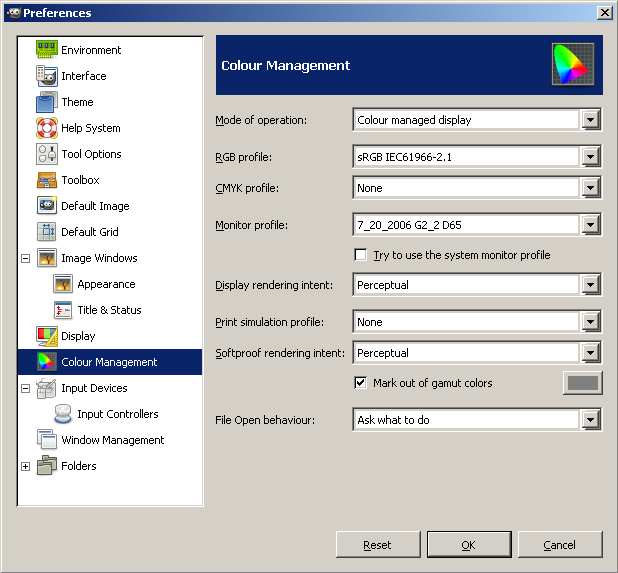Screen dimensions: 618x573
Task: Select Default Image in the list
Action: click(95, 206)
